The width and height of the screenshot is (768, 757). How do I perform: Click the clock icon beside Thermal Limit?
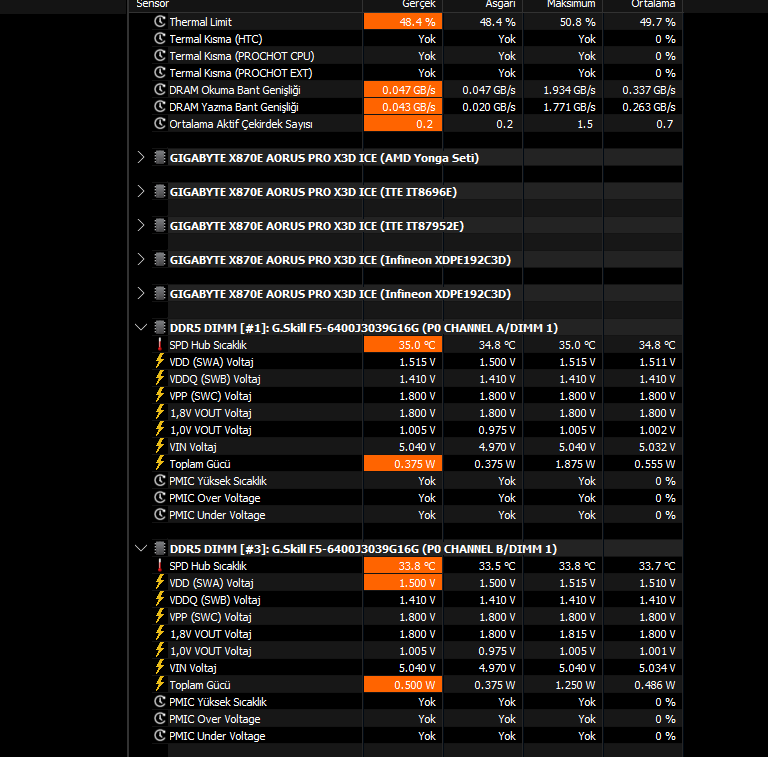pyautogui.click(x=160, y=22)
